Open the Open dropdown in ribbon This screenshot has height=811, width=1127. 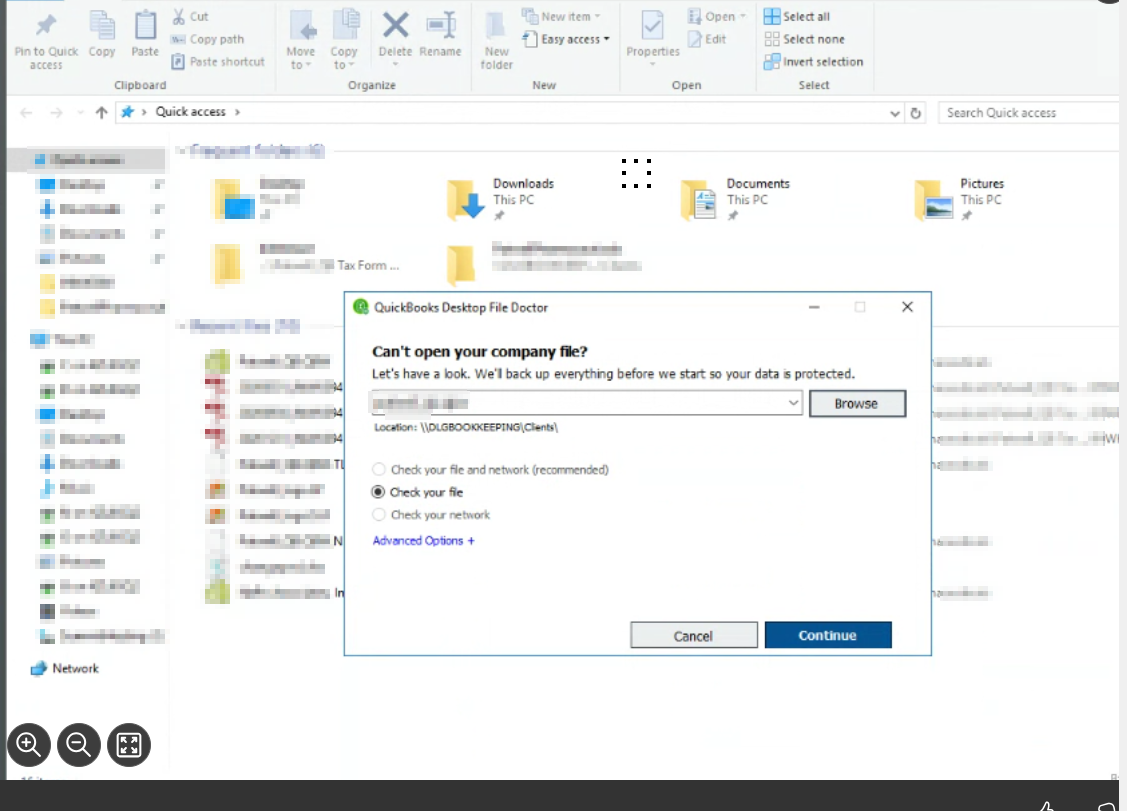click(x=717, y=16)
